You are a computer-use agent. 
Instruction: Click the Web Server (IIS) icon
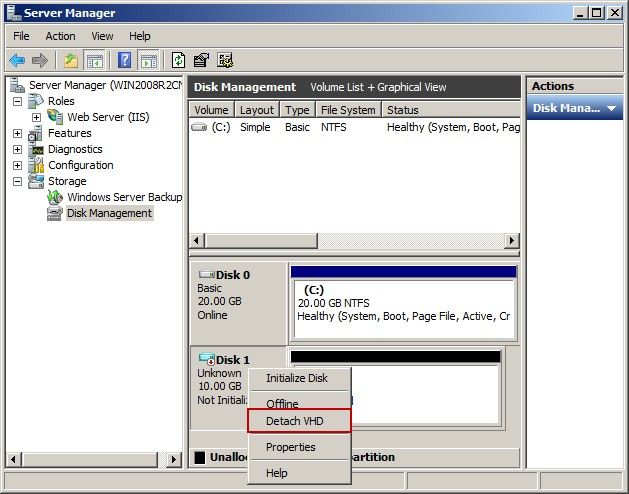(x=55, y=117)
